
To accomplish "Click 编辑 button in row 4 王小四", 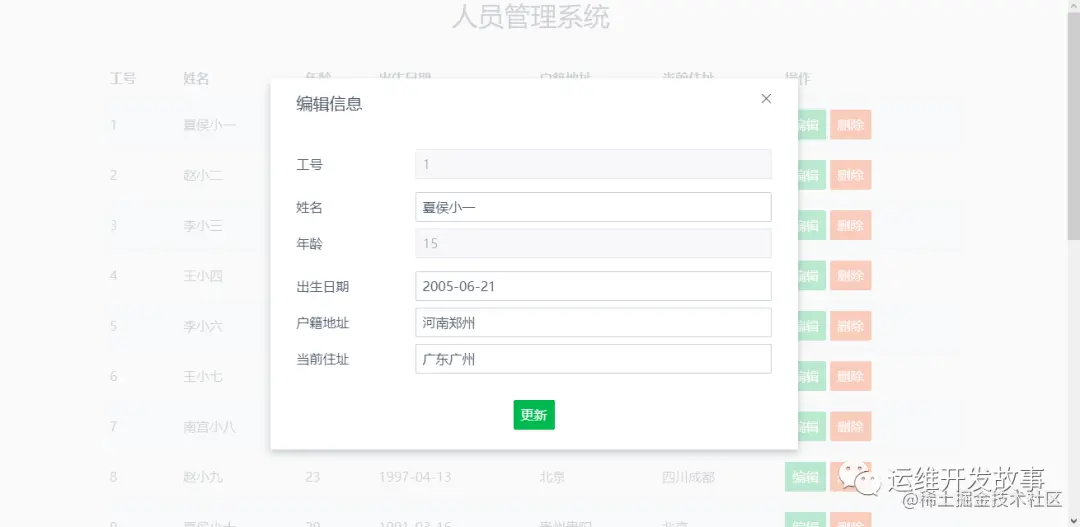I will click(811, 276).
